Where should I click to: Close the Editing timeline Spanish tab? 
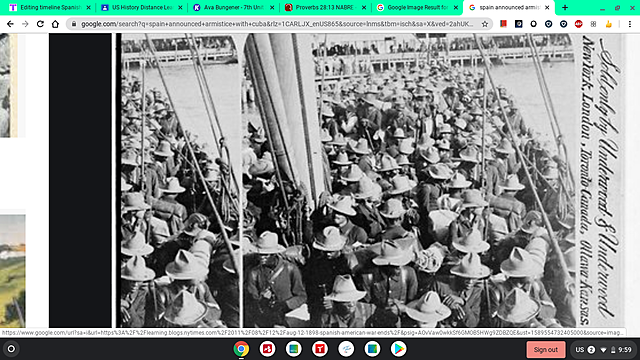pyautogui.click(x=88, y=7)
